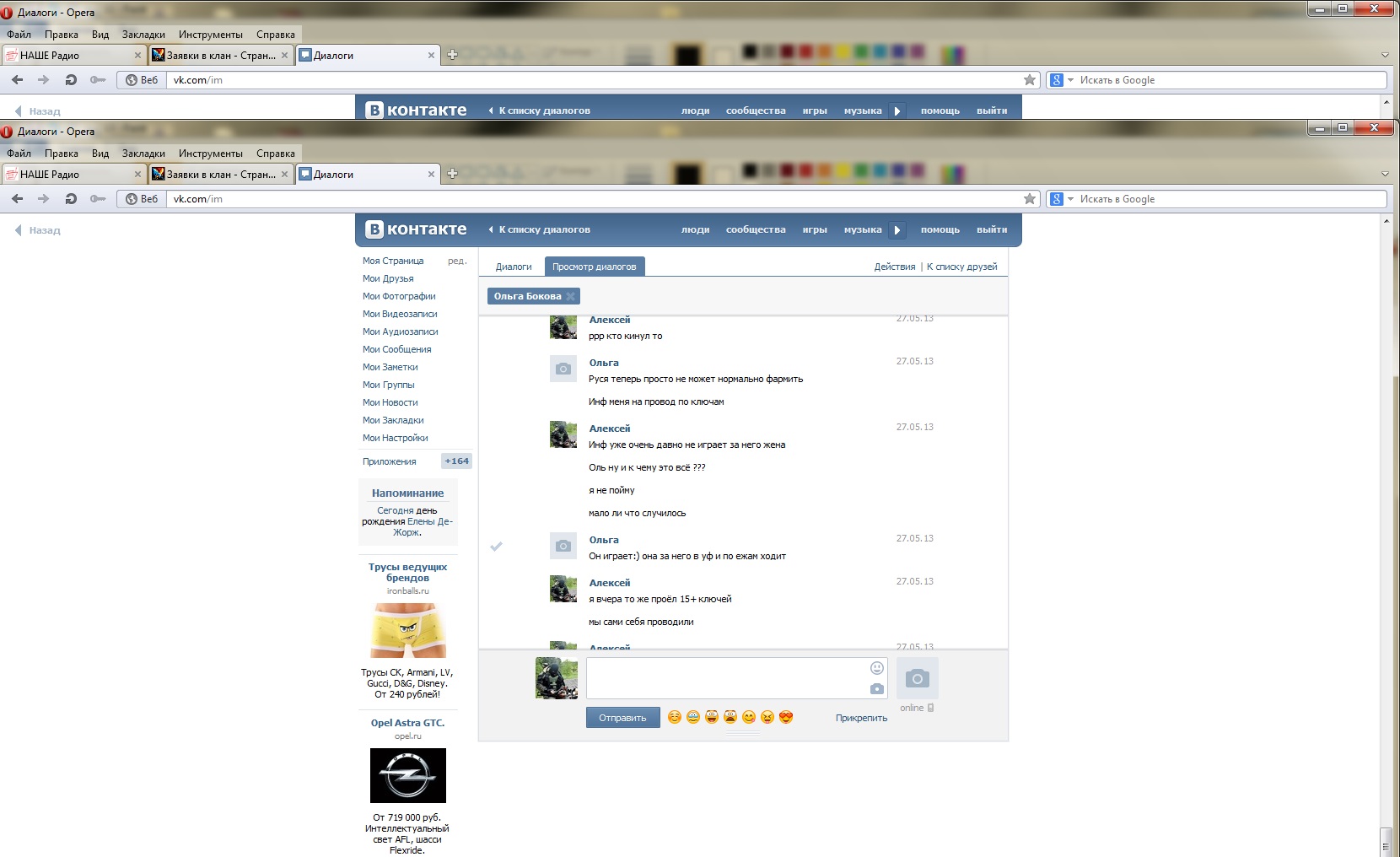Open Закладки menu in front Opera window
Viewport: 1400px width, 857px height.
click(143, 154)
